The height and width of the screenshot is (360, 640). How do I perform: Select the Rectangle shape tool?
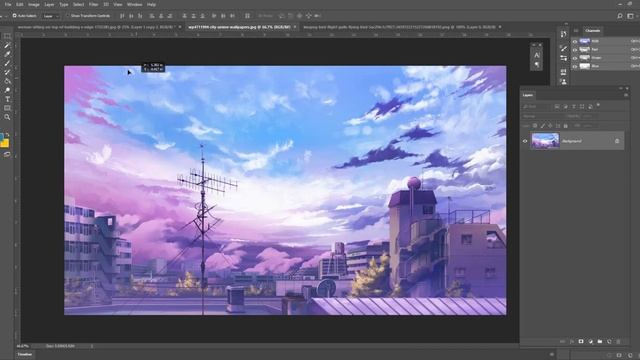pyautogui.click(x=7, y=108)
